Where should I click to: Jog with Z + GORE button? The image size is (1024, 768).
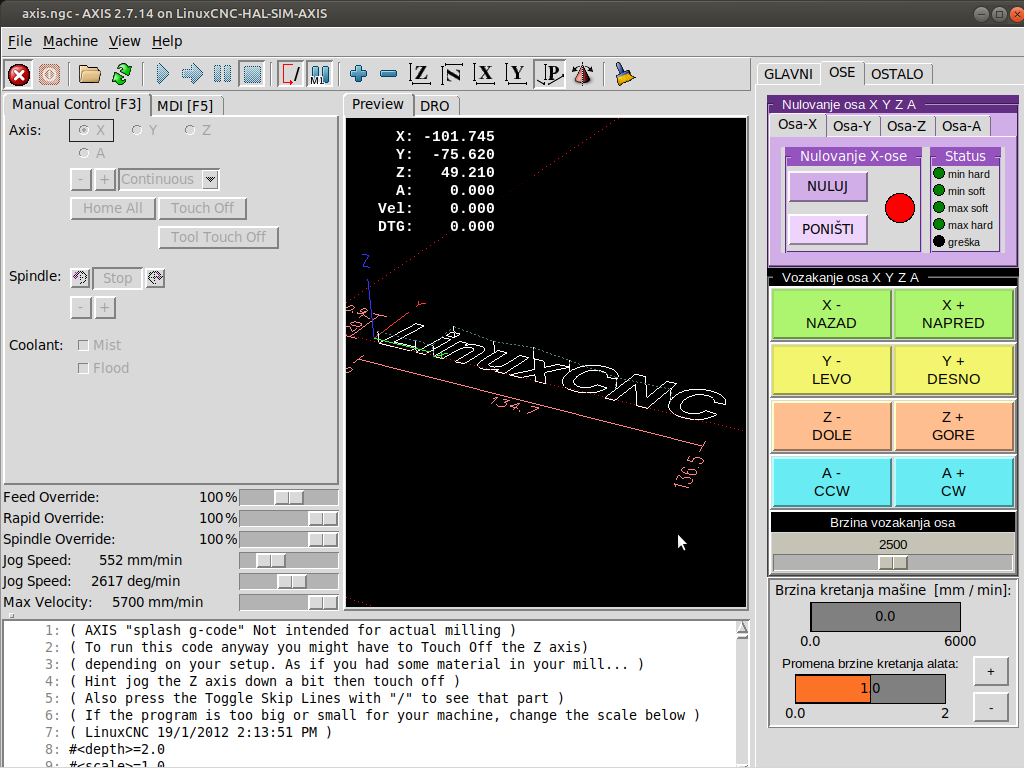point(953,426)
